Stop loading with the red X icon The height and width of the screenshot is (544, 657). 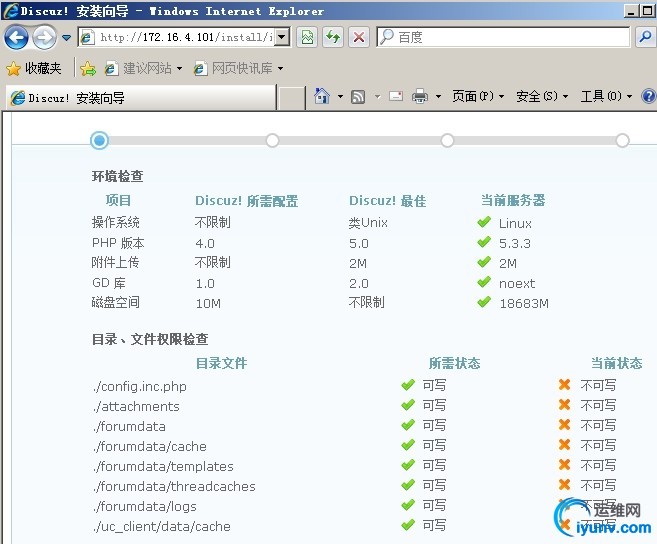click(x=359, y=37)
